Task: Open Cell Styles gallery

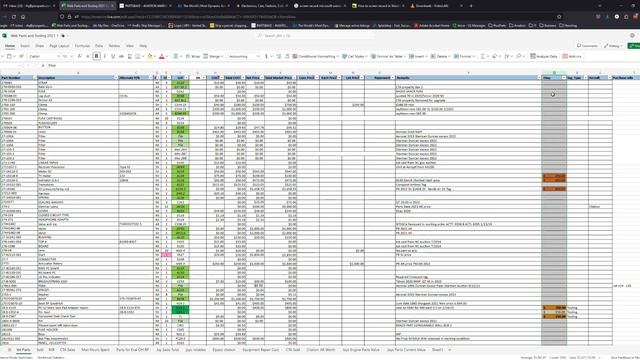Action: tap(354, 56)
